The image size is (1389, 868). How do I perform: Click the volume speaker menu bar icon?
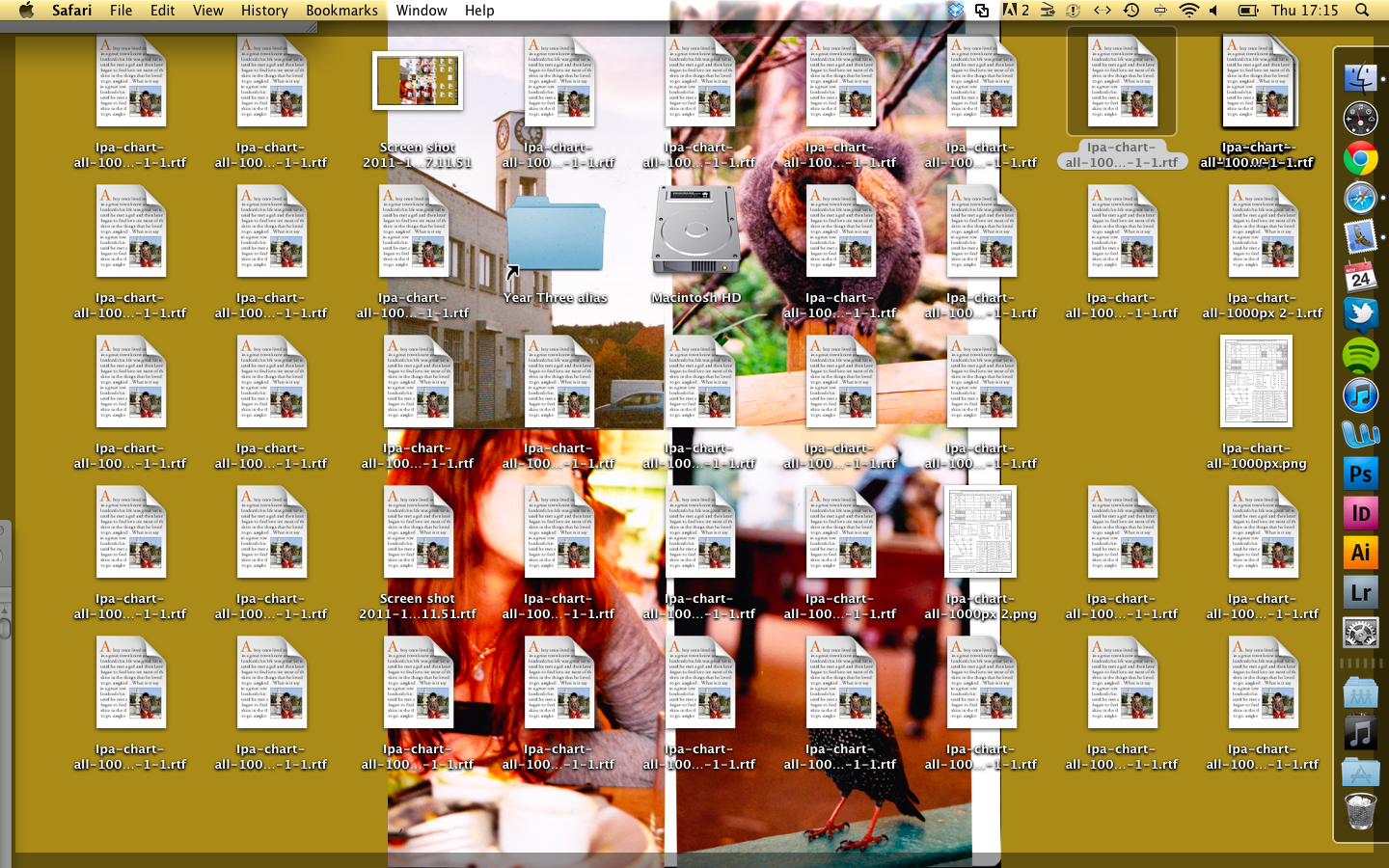1213,10
